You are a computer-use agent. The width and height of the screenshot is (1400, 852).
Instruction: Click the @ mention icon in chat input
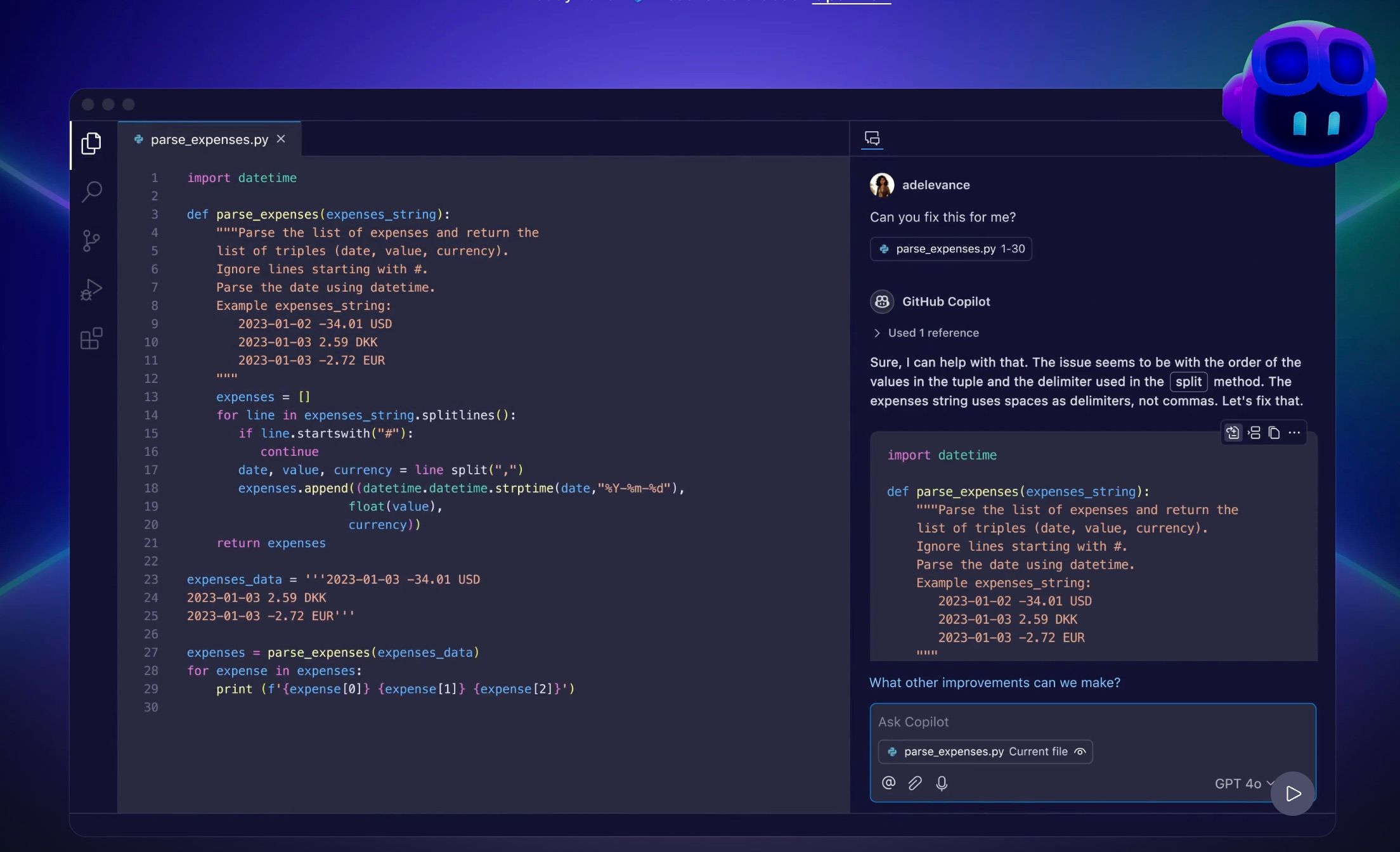(x=888, y=783)
